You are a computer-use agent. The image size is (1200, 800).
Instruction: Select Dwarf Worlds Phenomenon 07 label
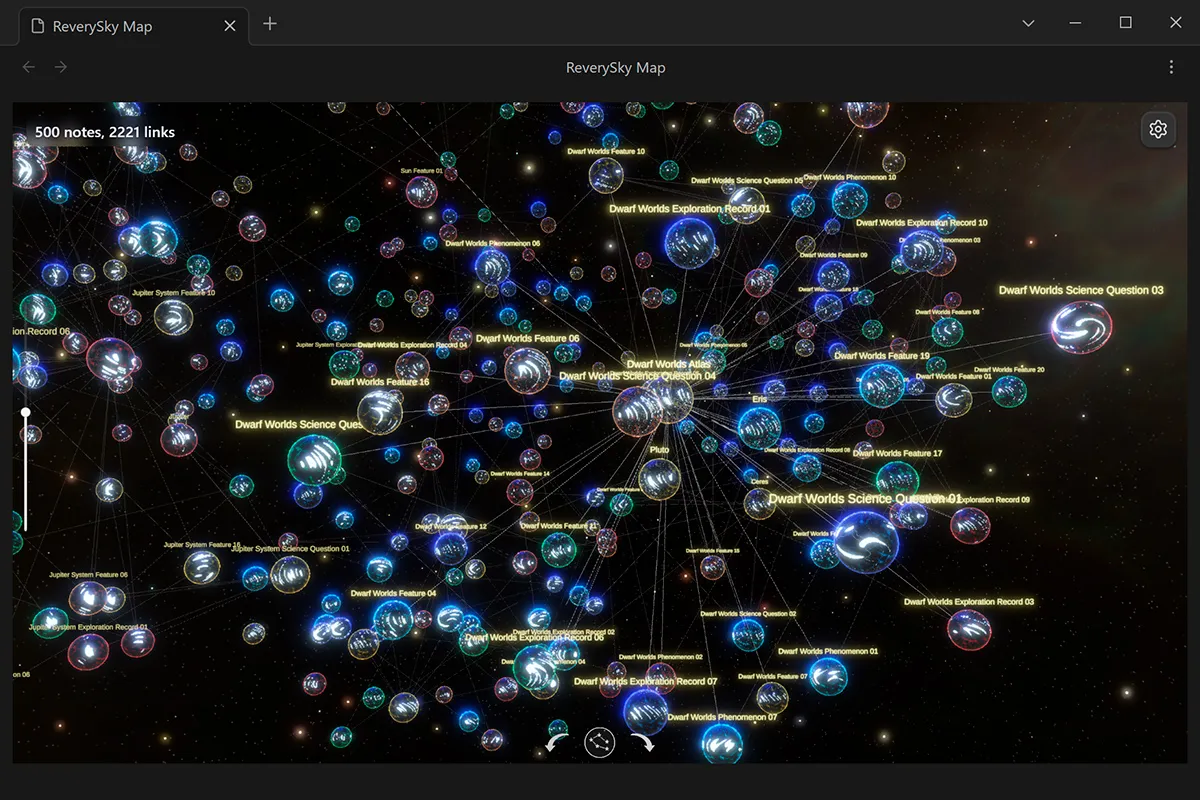tap(722, 717)
